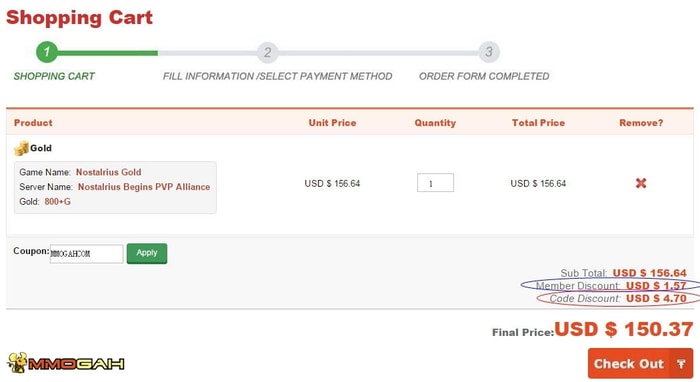Click Fill Information/Select Payment Method step label
This screenshot has width=700, height=382.
277,76
